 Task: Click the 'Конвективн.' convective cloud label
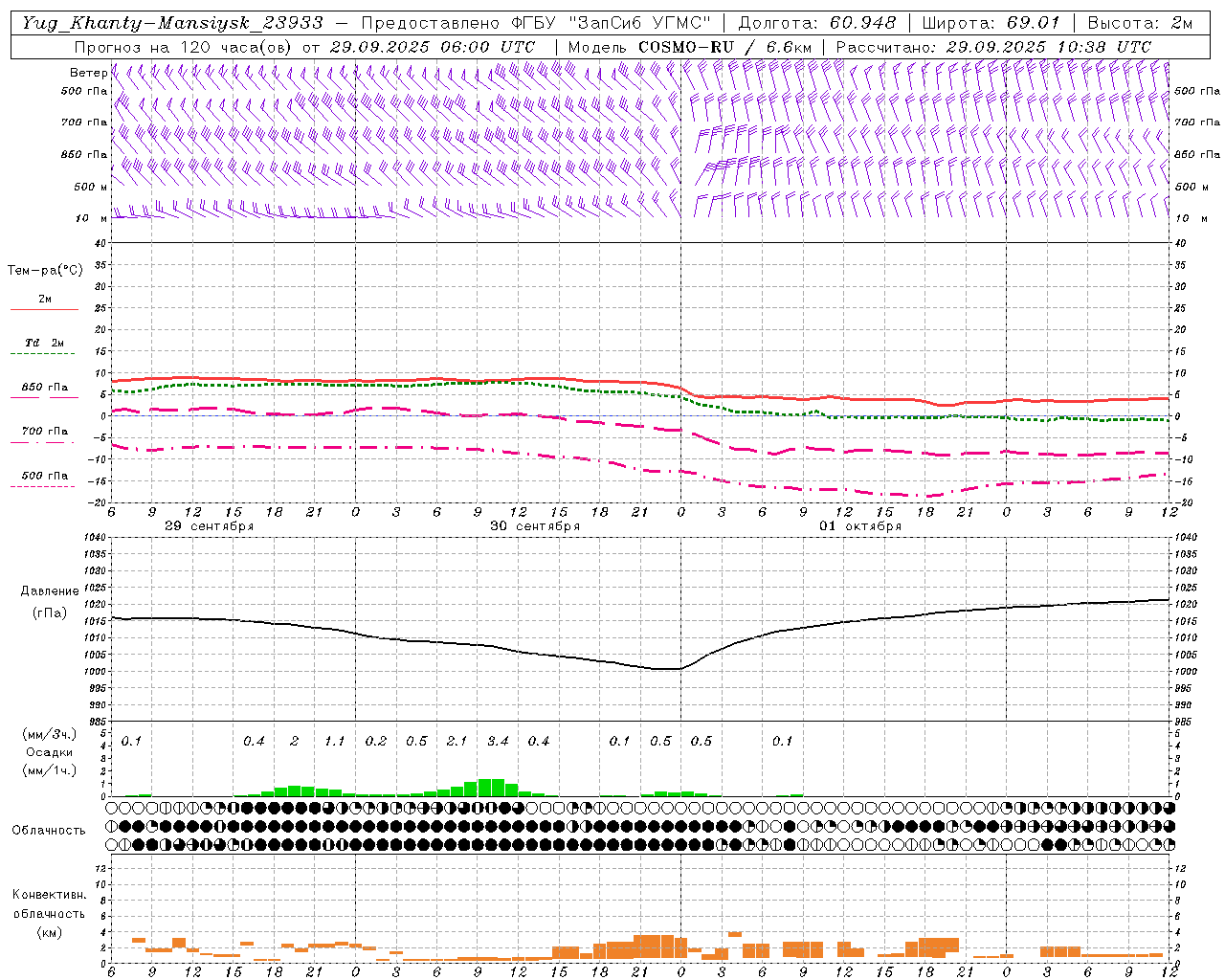[x=49, y=896]
